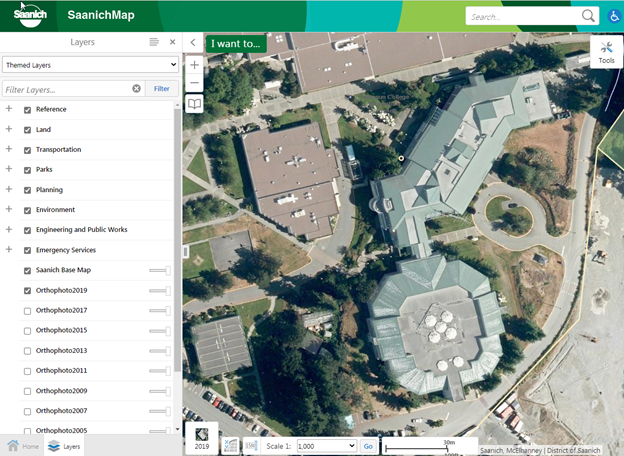The image size is (624, 456).
Task: Click the scale ruler icon
Action: (x=252, y=446)
